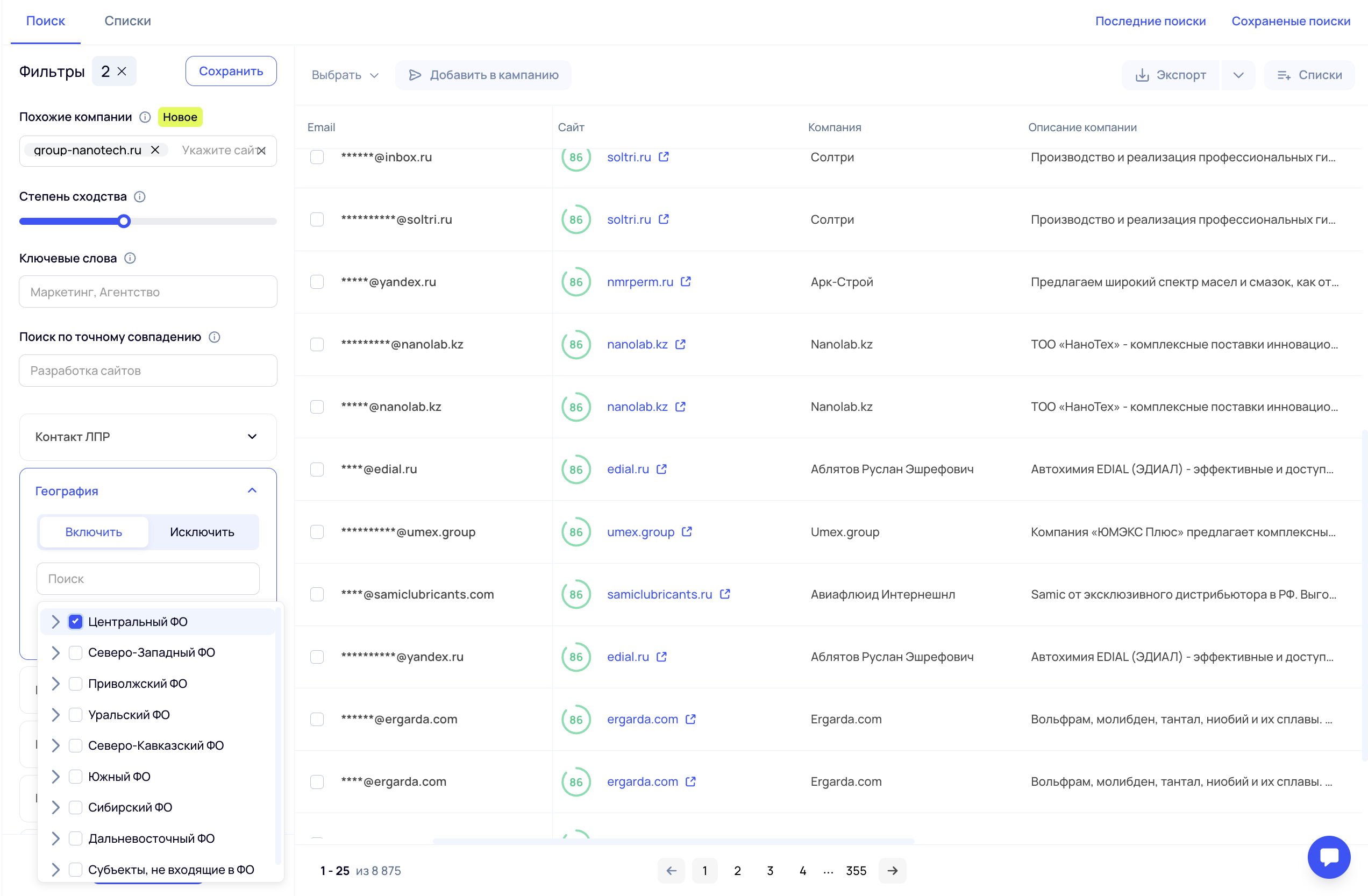The width and height of the screenshot is (1368, 896).
Task: Open external link icon beside samiclubricants.ru
Action: pyautogui.click(x=725, y=594)
